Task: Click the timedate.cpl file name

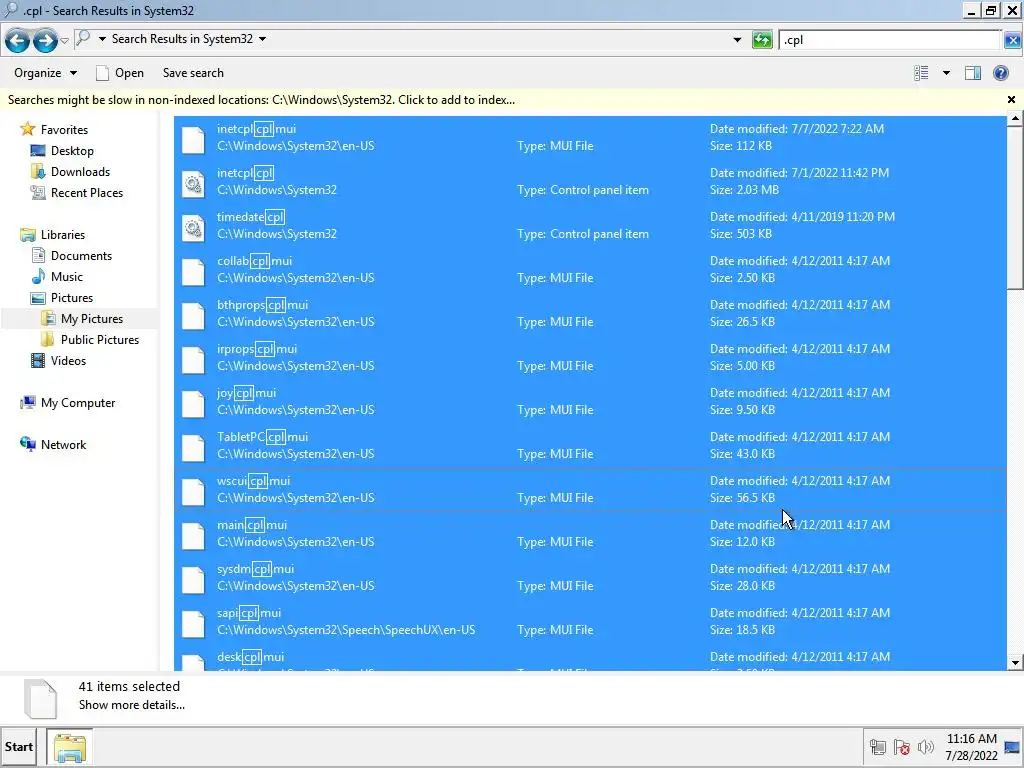Action: [x=251, y=217]
